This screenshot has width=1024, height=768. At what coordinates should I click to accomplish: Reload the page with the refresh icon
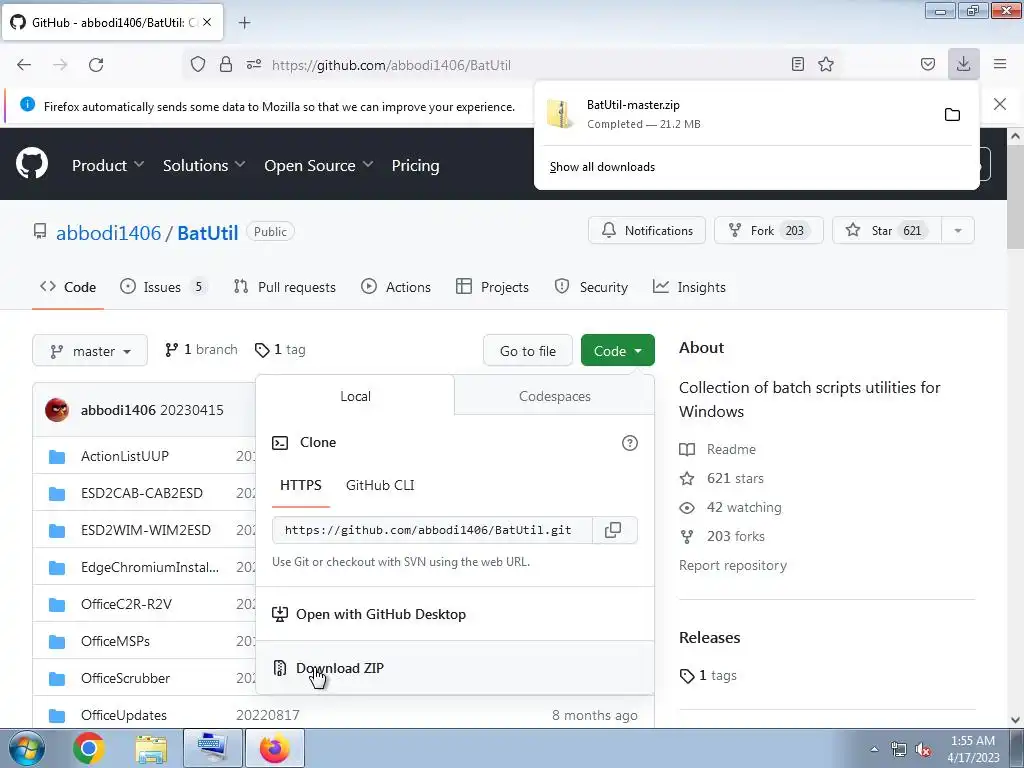[x=96, y=65]
